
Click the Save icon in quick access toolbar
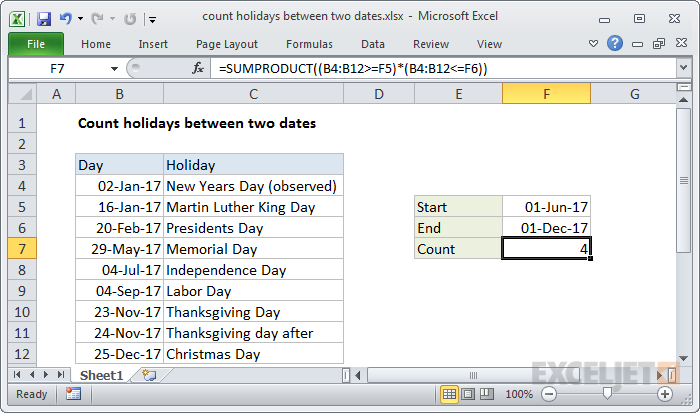[43, 17]
